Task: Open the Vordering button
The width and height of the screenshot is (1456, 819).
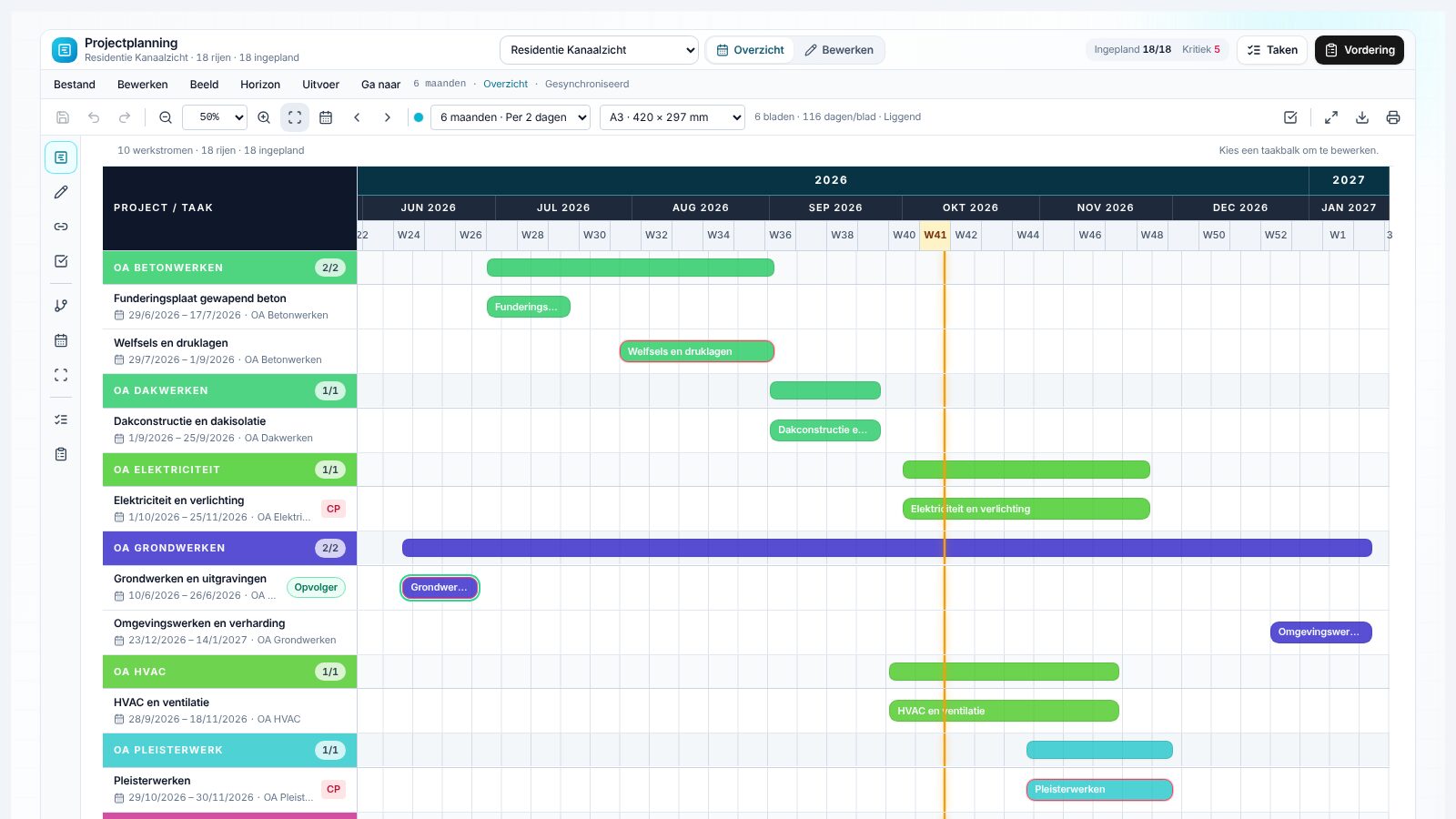Action: [x=1360, y=50]
